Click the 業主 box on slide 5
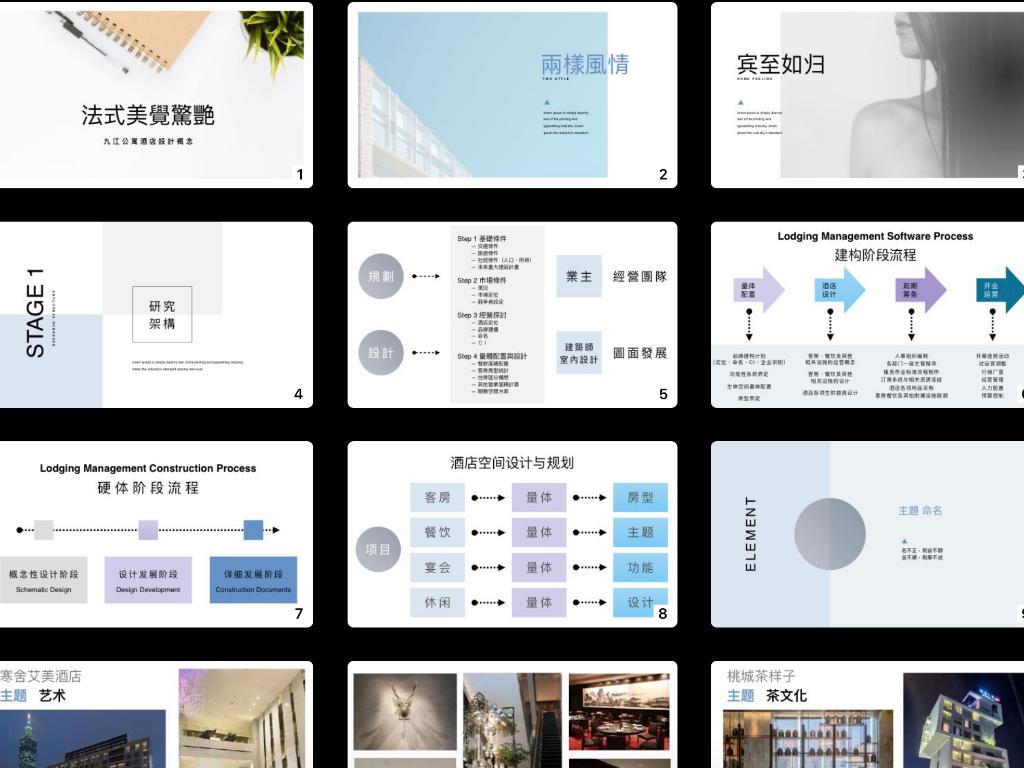1024x768 pixels. 579,276
